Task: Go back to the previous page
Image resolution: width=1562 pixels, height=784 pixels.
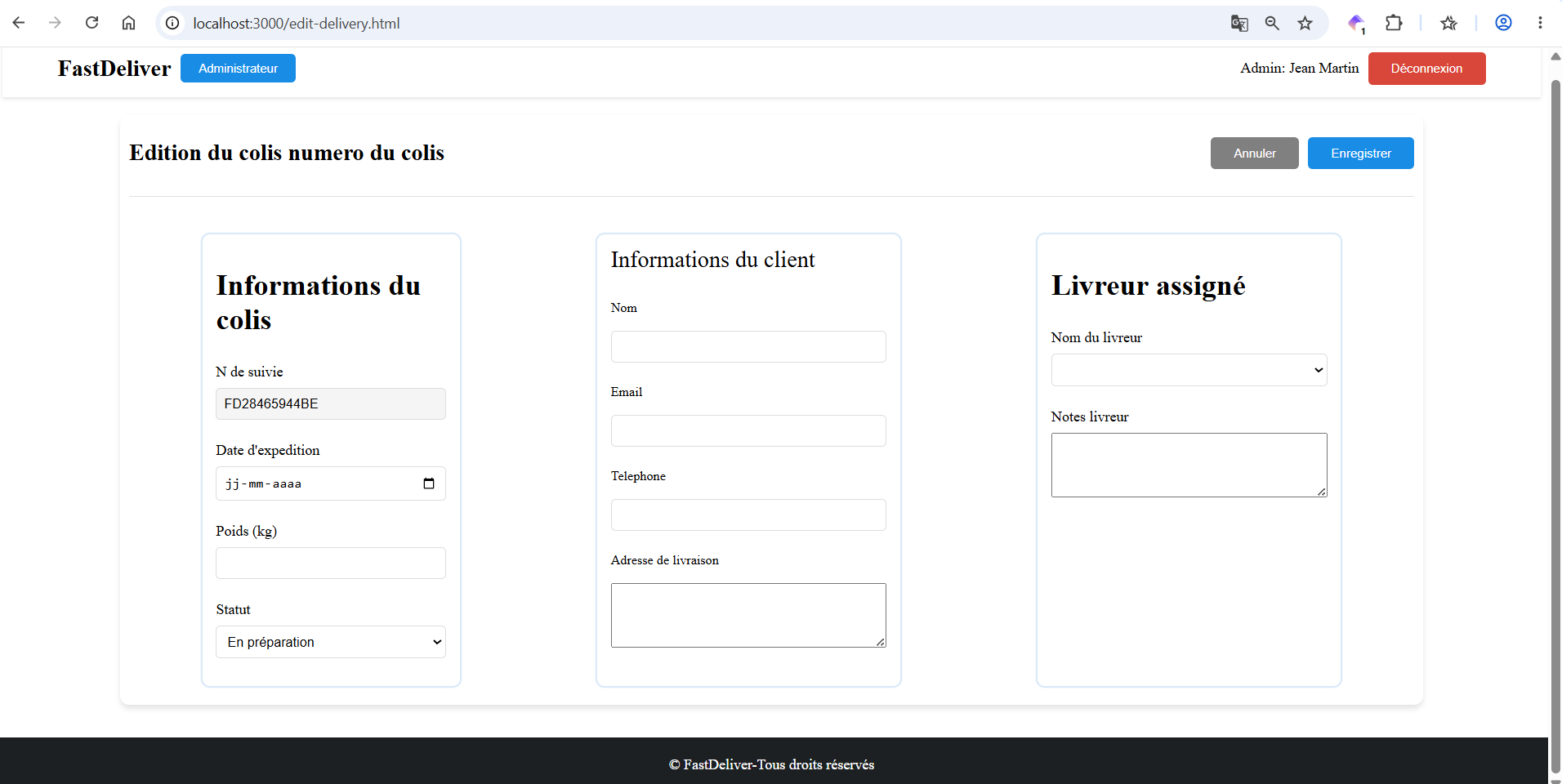Action: [19, 23]
